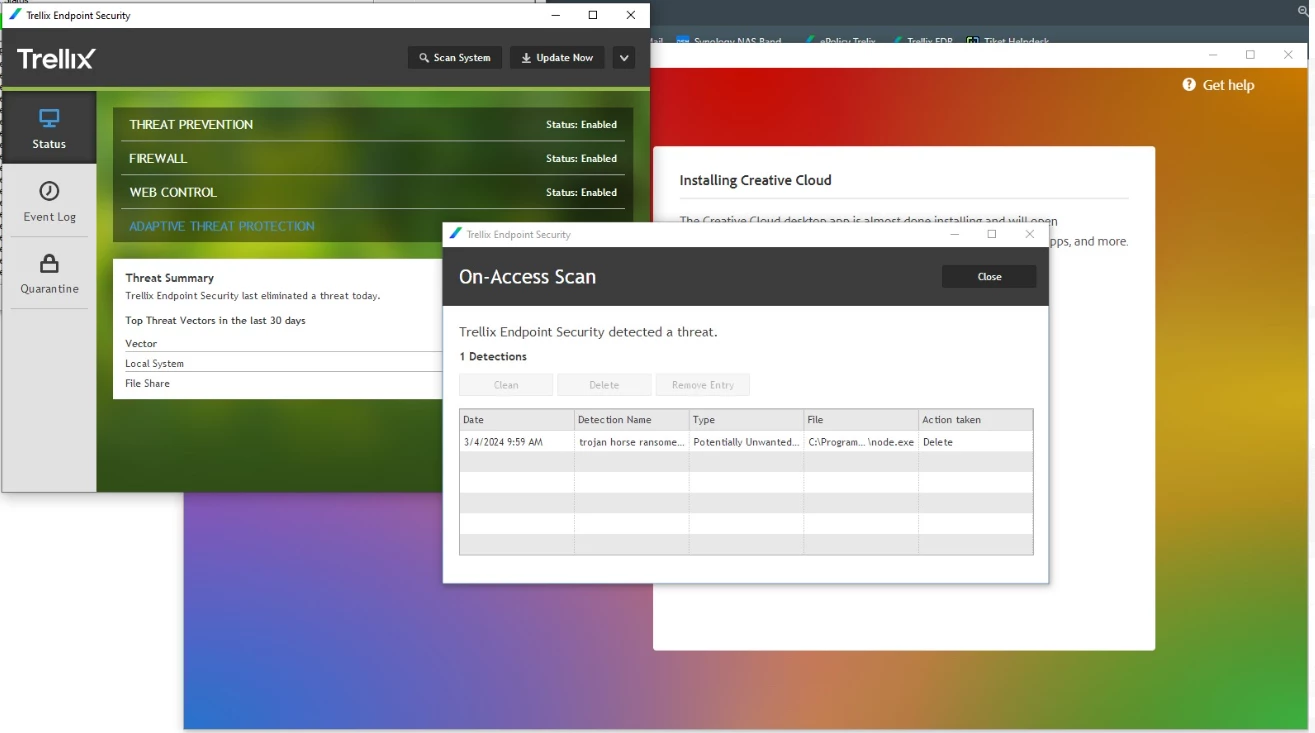1315x733 pixels.
Task: Select the 3/4/2024 9:59 AM date cell
Action: pyautogui.click(x=517, y=442)
